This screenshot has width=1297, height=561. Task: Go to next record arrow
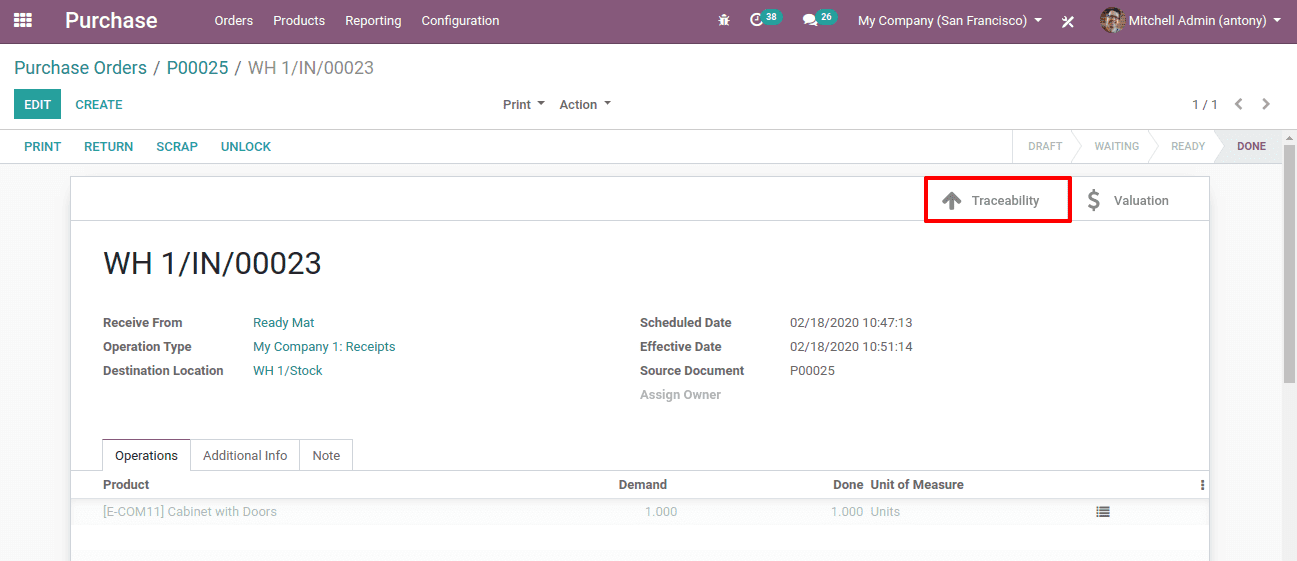[x=1267, y=104]
